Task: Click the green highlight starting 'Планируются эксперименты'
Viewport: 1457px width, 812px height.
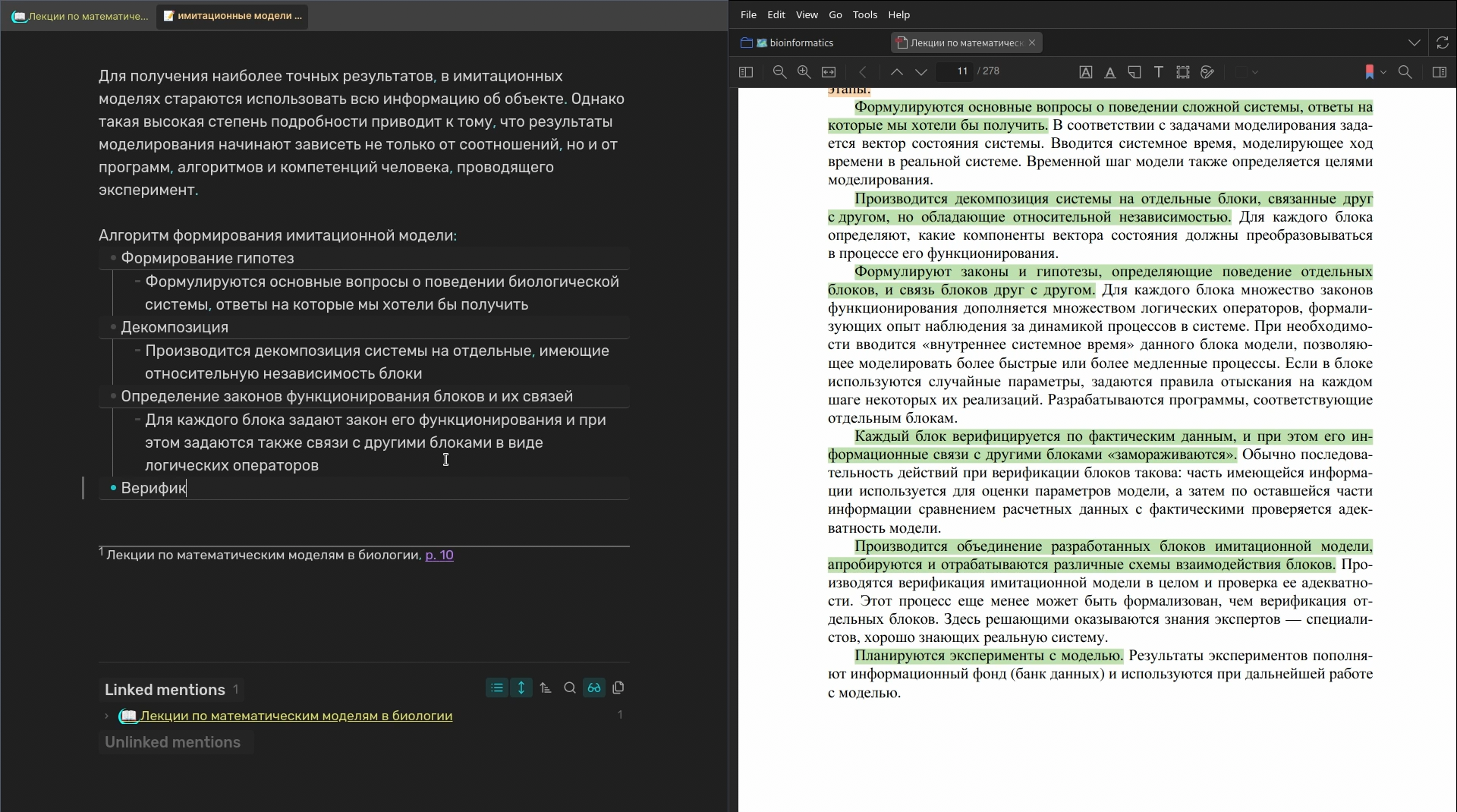Action: tap(989, 656)
